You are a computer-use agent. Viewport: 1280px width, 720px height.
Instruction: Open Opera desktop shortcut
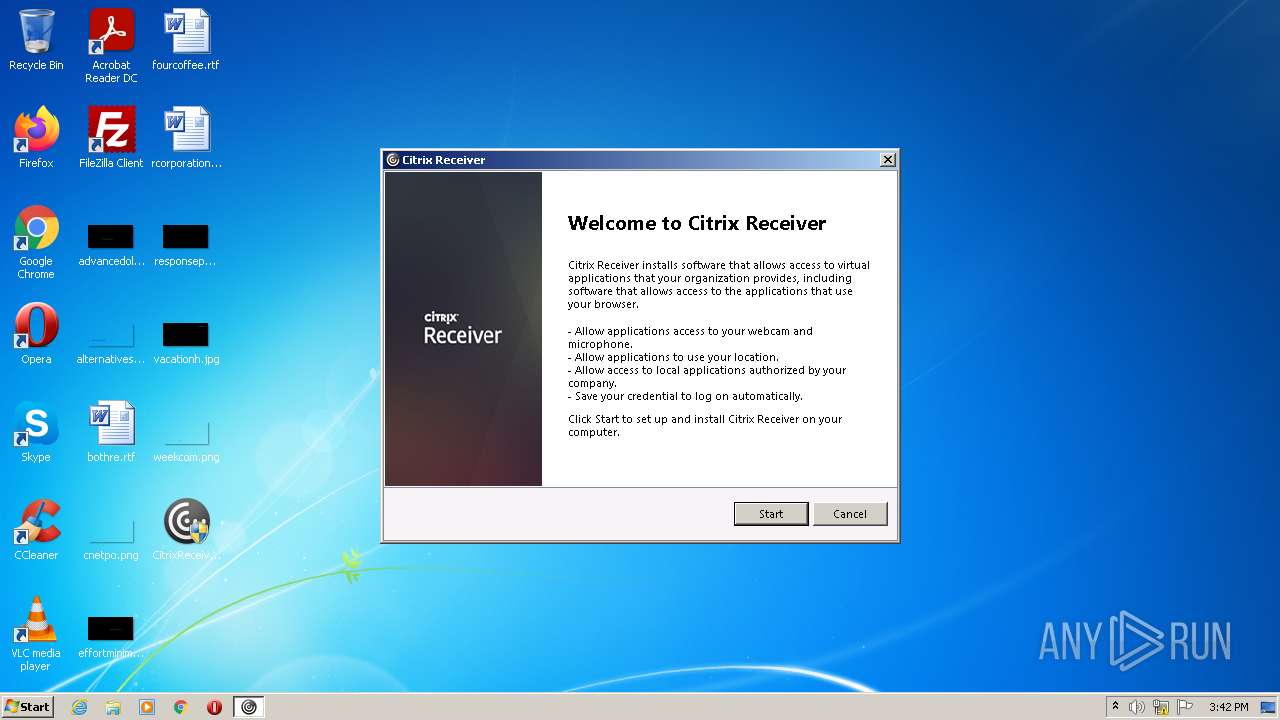pos(36,334)
